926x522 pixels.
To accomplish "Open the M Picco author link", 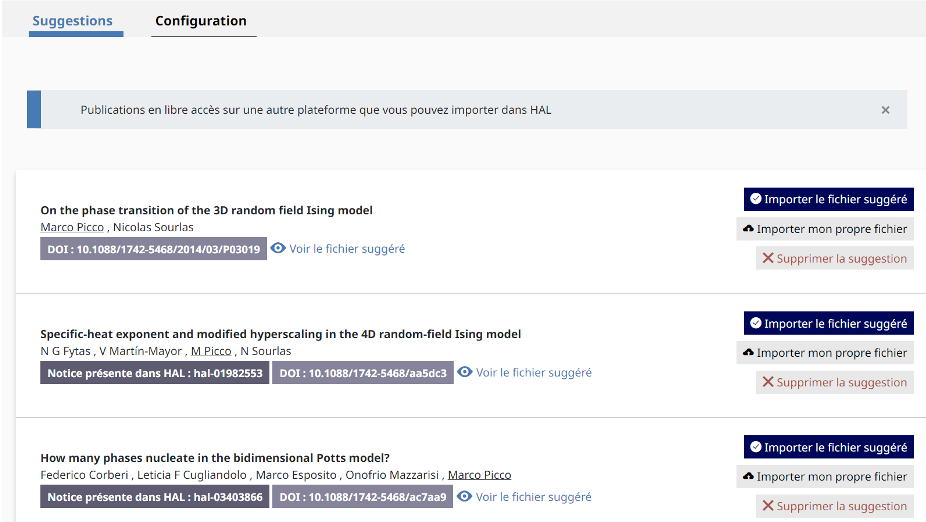I will tap(211, 351).
